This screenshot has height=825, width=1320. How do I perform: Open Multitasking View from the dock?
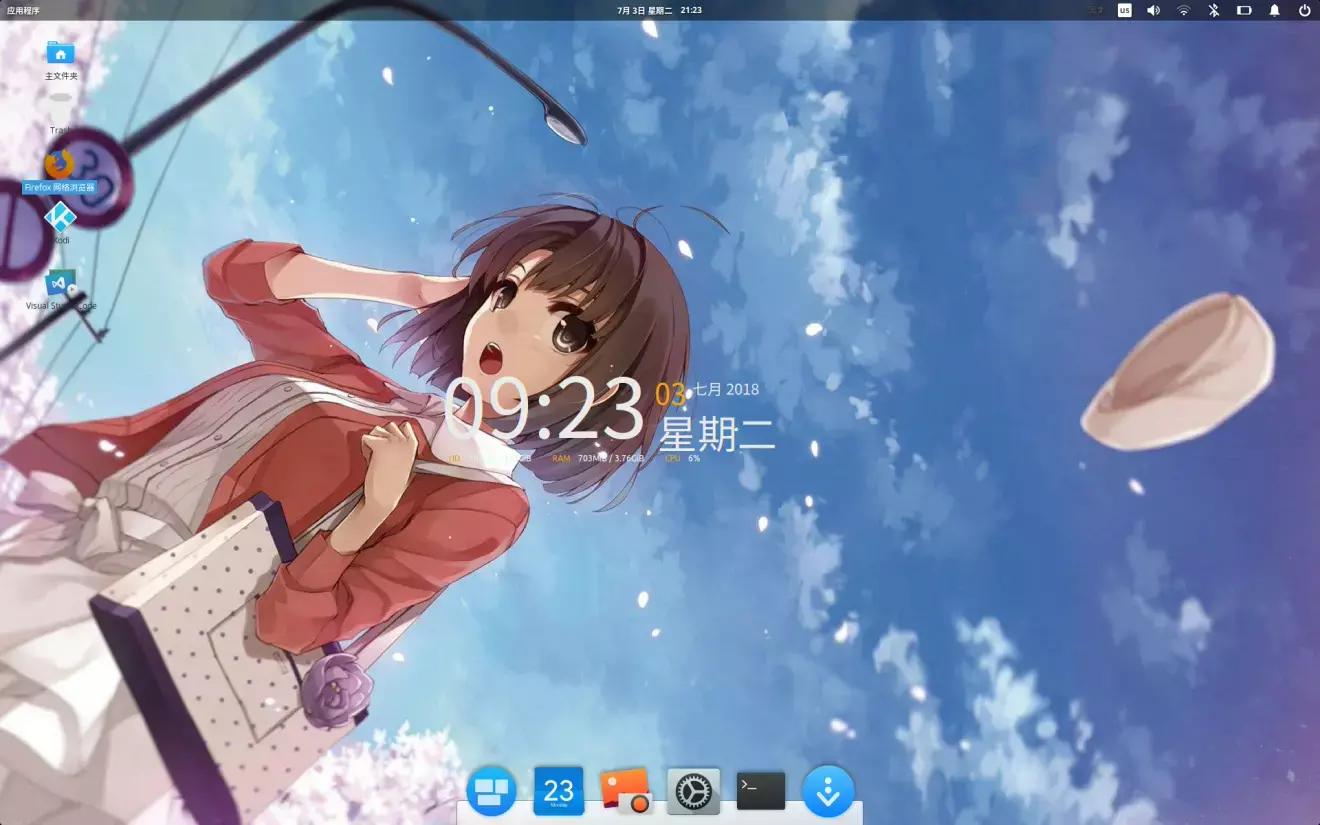[491, 791]
